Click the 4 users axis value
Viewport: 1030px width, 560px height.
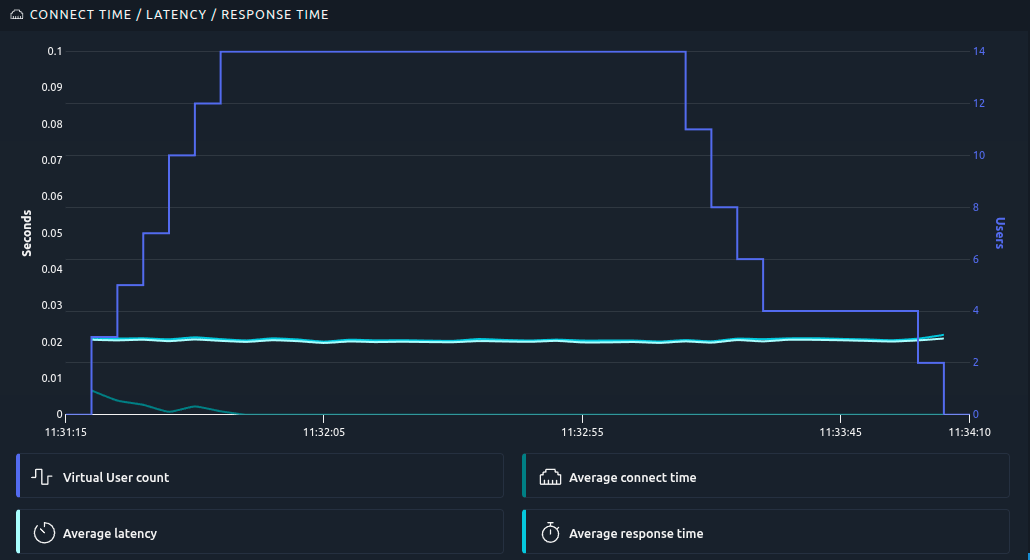click(x=975, y=310)
